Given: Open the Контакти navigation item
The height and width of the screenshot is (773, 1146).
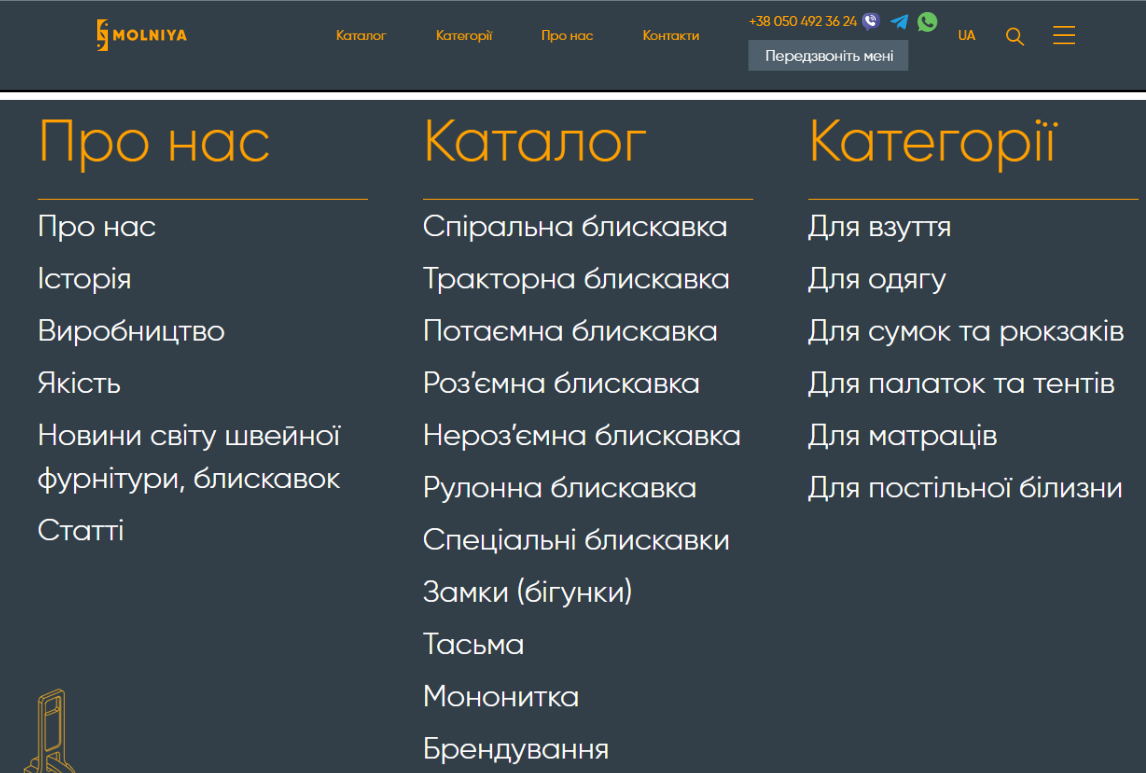Looking at the screenshot, I should tap(670, 35).
